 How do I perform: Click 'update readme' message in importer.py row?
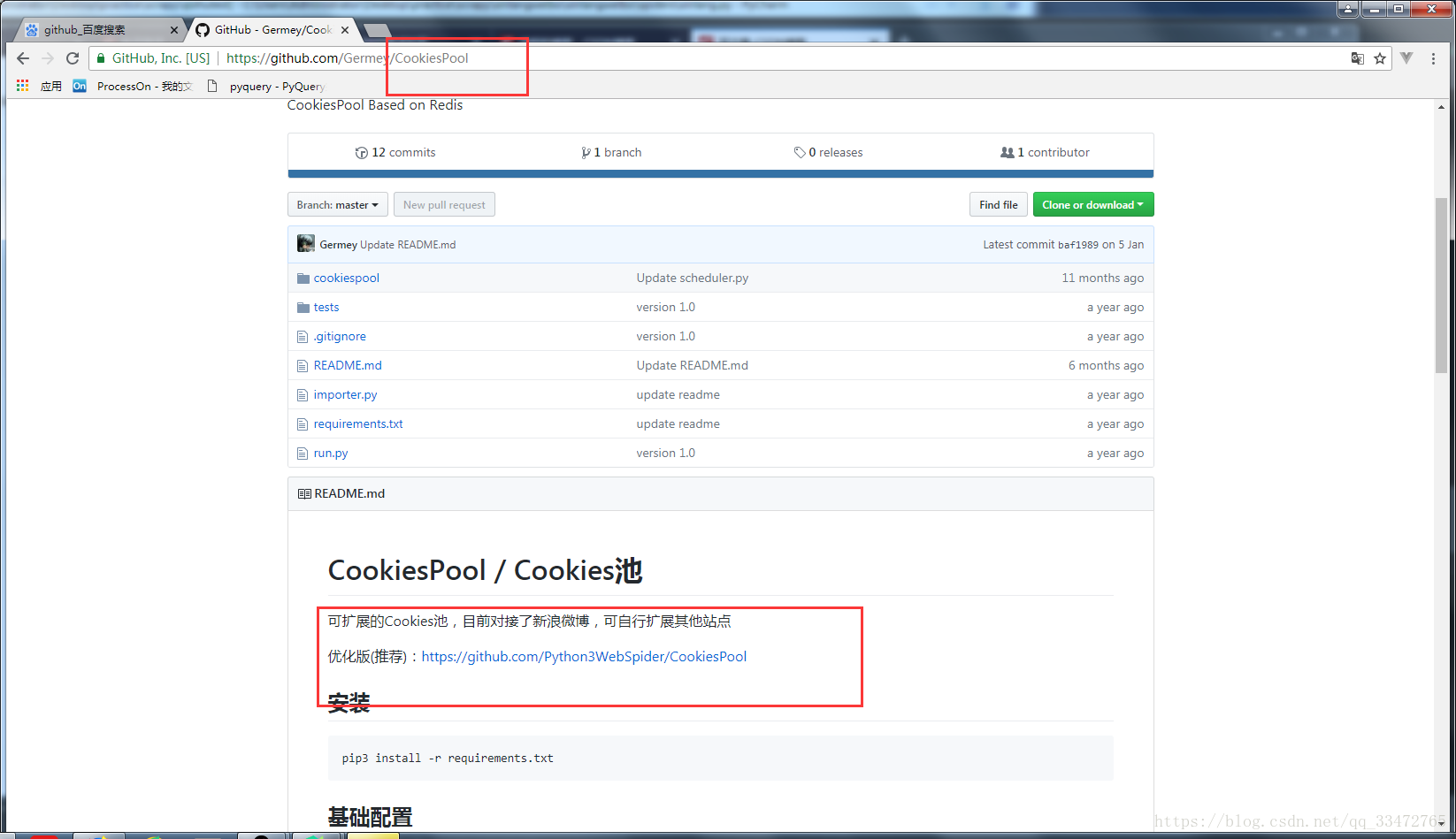point(678,394)
